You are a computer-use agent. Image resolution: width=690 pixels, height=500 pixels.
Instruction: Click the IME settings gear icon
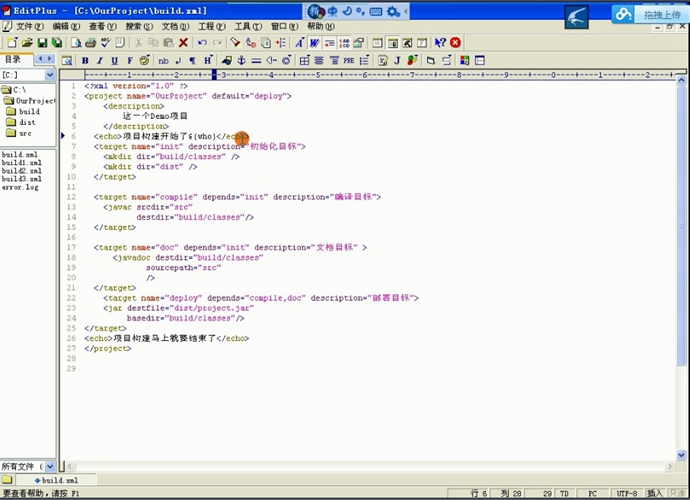393,11
